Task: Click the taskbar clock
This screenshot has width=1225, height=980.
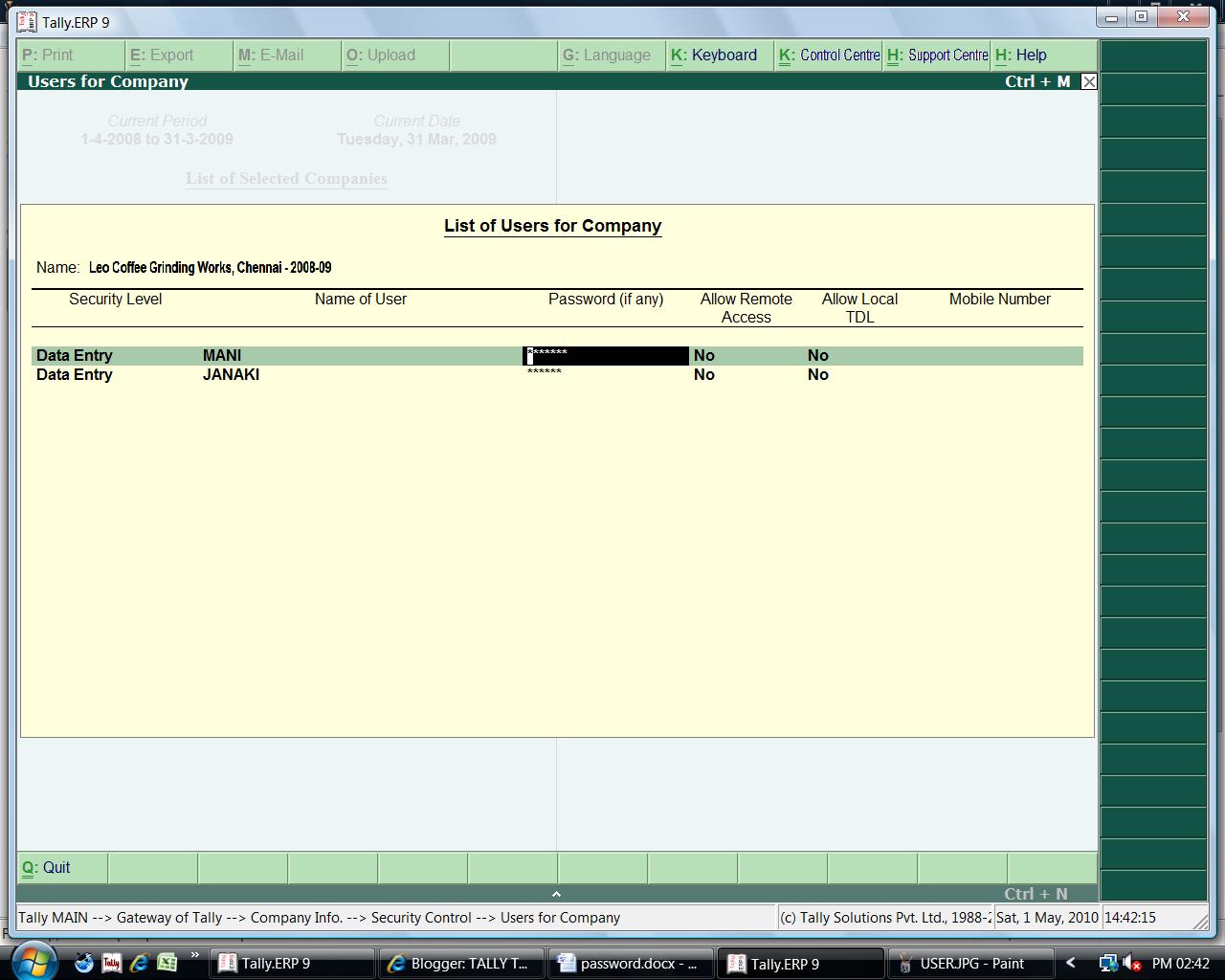Action: pos(1181,964)
